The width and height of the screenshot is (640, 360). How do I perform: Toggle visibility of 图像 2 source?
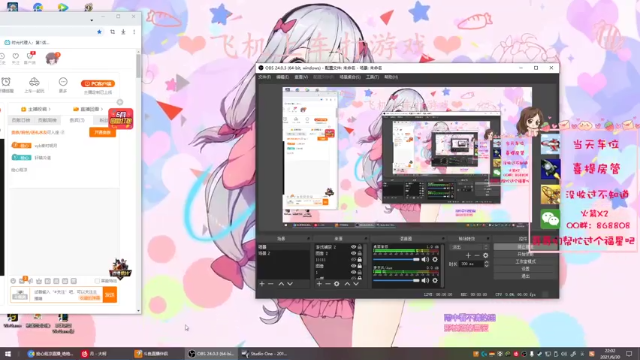(353, 253)
